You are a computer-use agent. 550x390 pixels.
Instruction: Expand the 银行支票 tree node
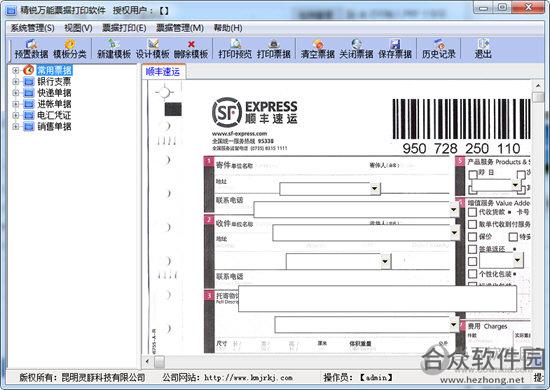click(x=15, y=81)
